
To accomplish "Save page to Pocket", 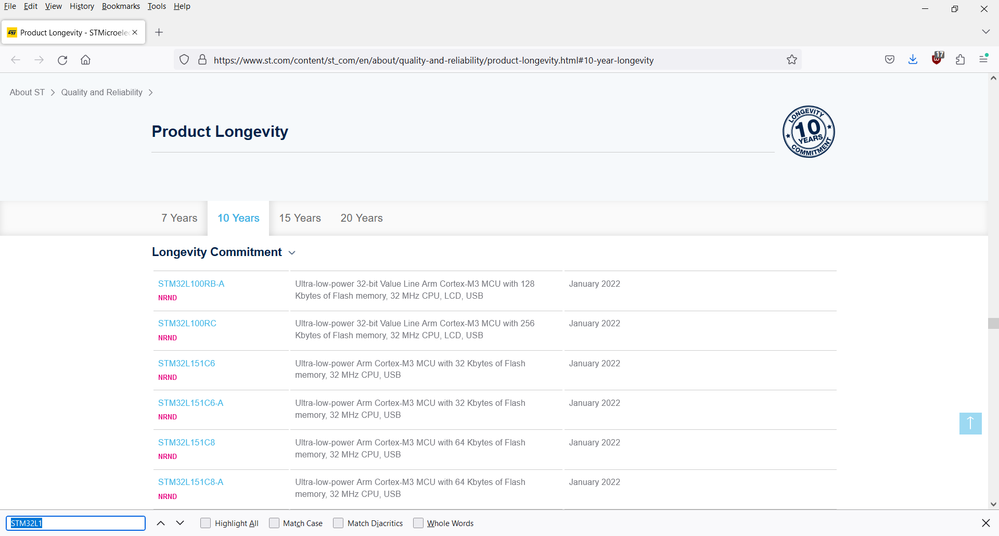I will click(x=889, y=59).
